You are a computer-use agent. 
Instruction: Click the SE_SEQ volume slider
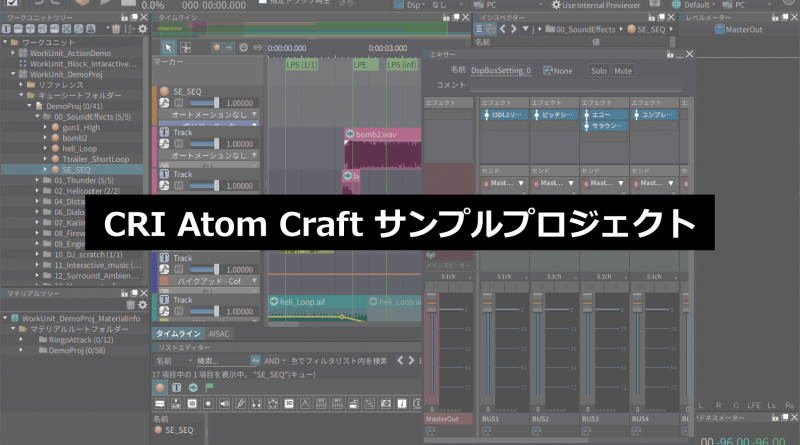pyautogui.click(x=204, y=103)
